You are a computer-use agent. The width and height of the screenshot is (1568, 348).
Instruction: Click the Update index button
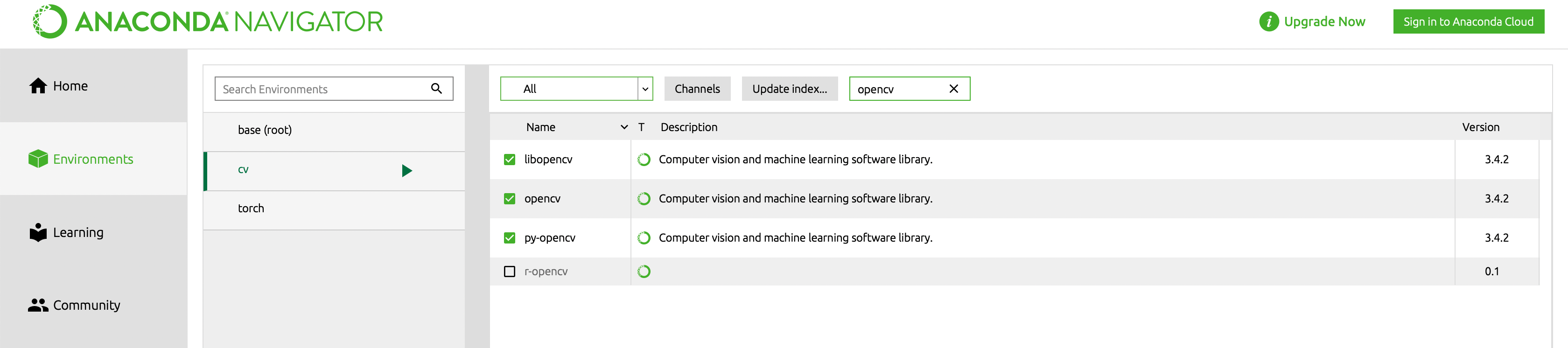click(x=789, y=89)
